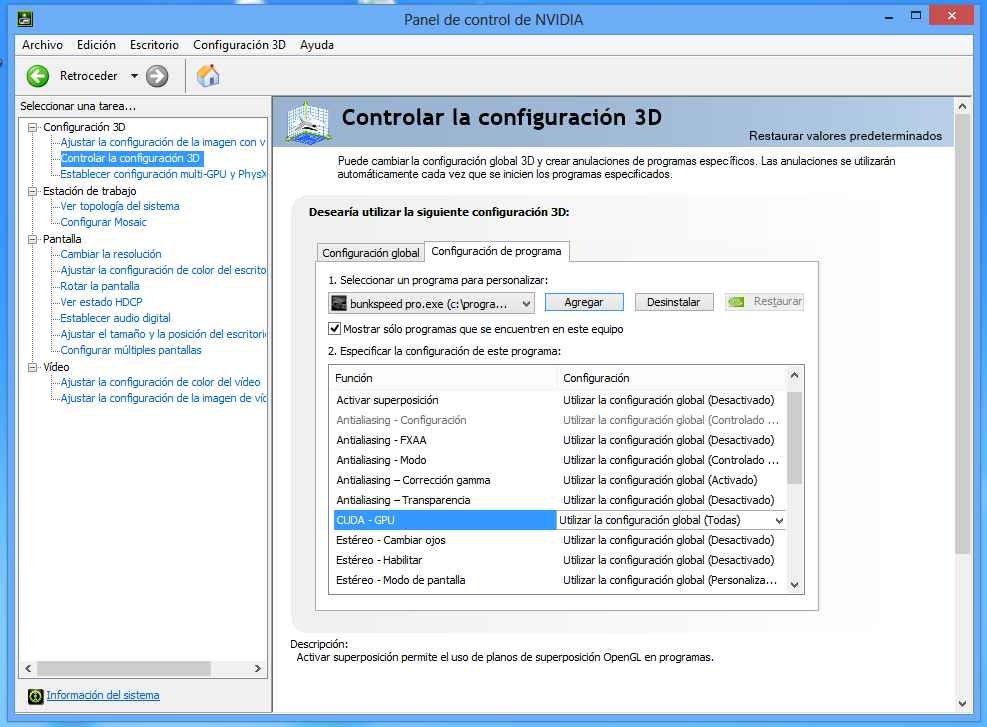The width and height of the screenshot is (987, 727).
Task: Select the Configuración de programa tab
Action: point(496,251)
